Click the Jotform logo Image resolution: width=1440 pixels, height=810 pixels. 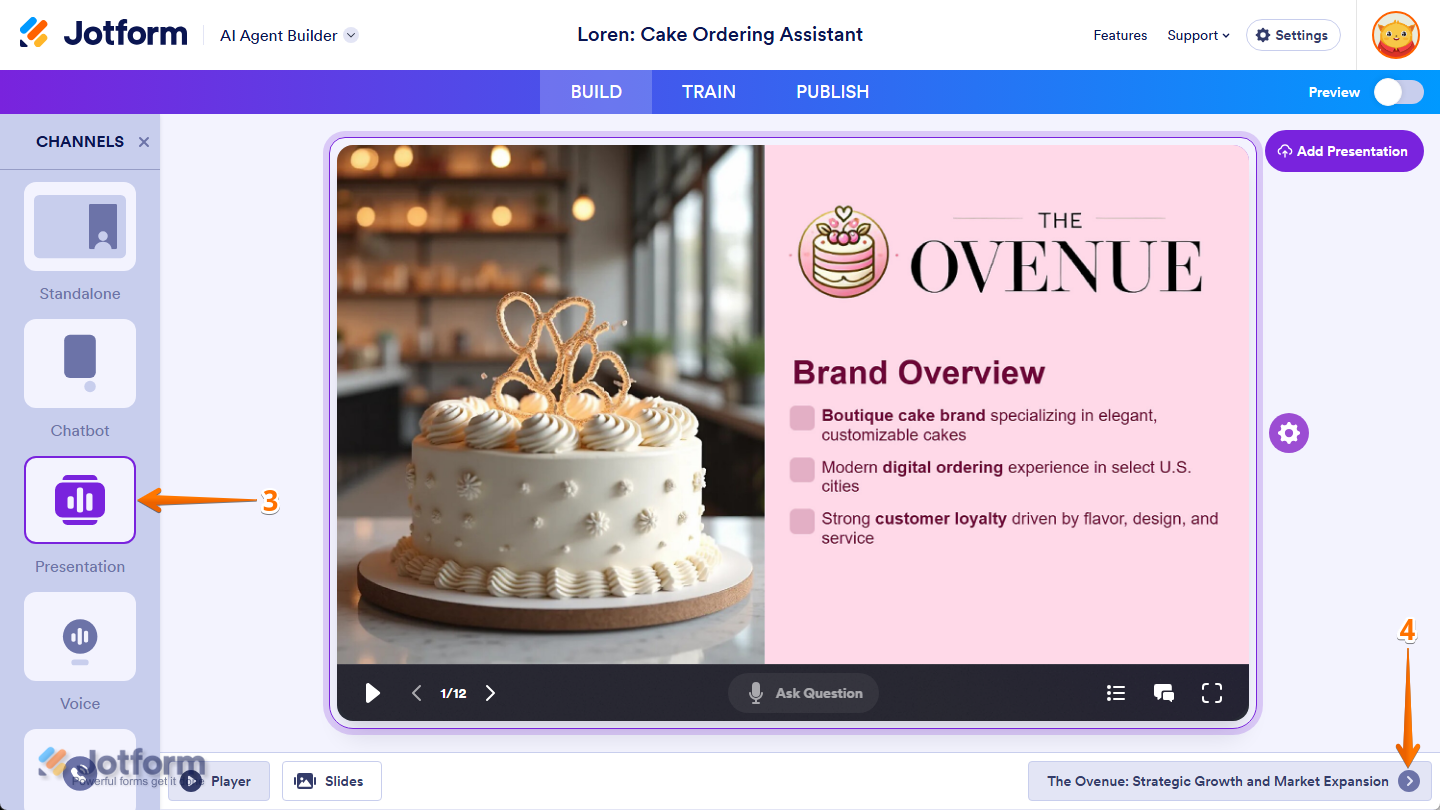point(103,34)
